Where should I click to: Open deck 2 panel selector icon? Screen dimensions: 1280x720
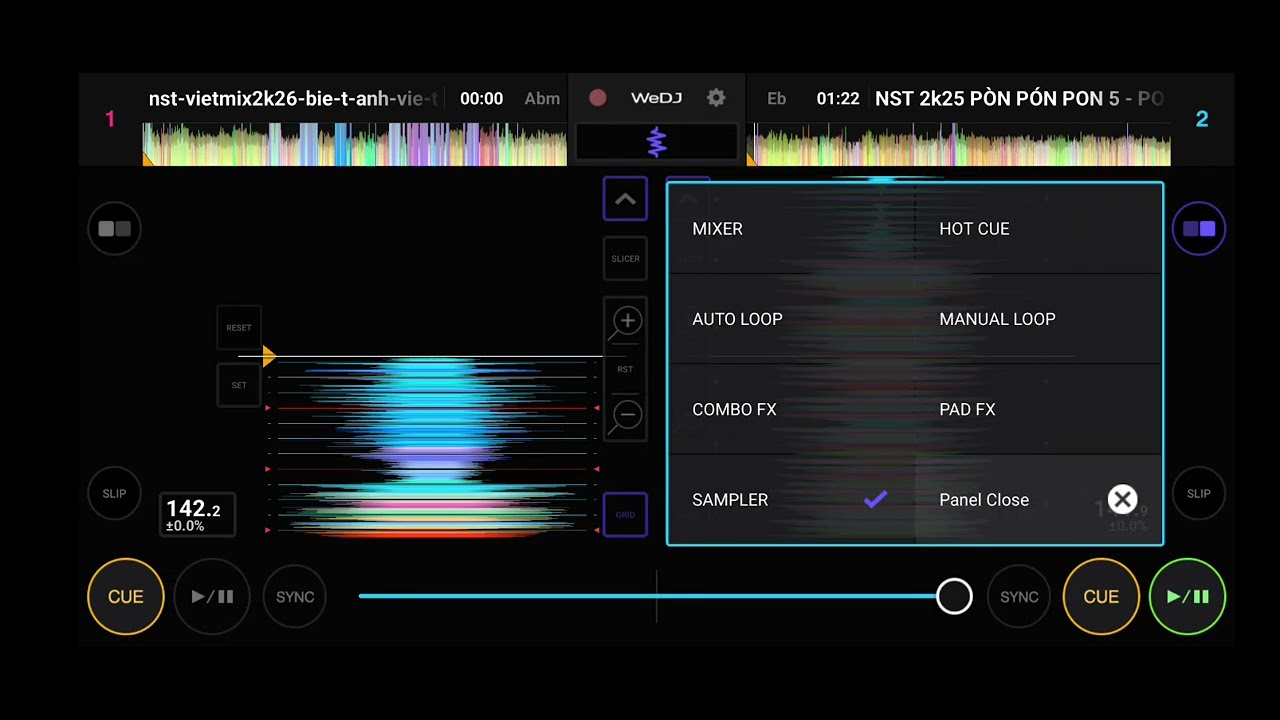pyautogui.click(x=1198, y=229)
